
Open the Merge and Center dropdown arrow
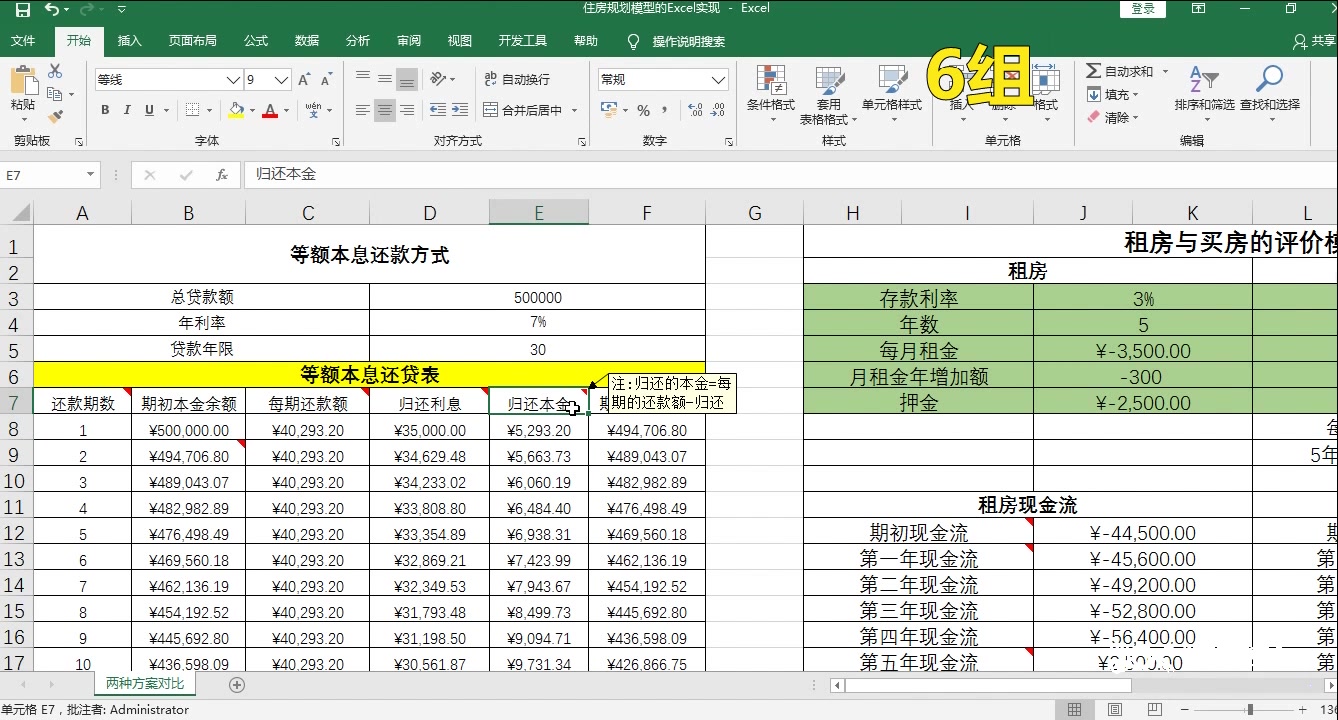pos(575,111)
